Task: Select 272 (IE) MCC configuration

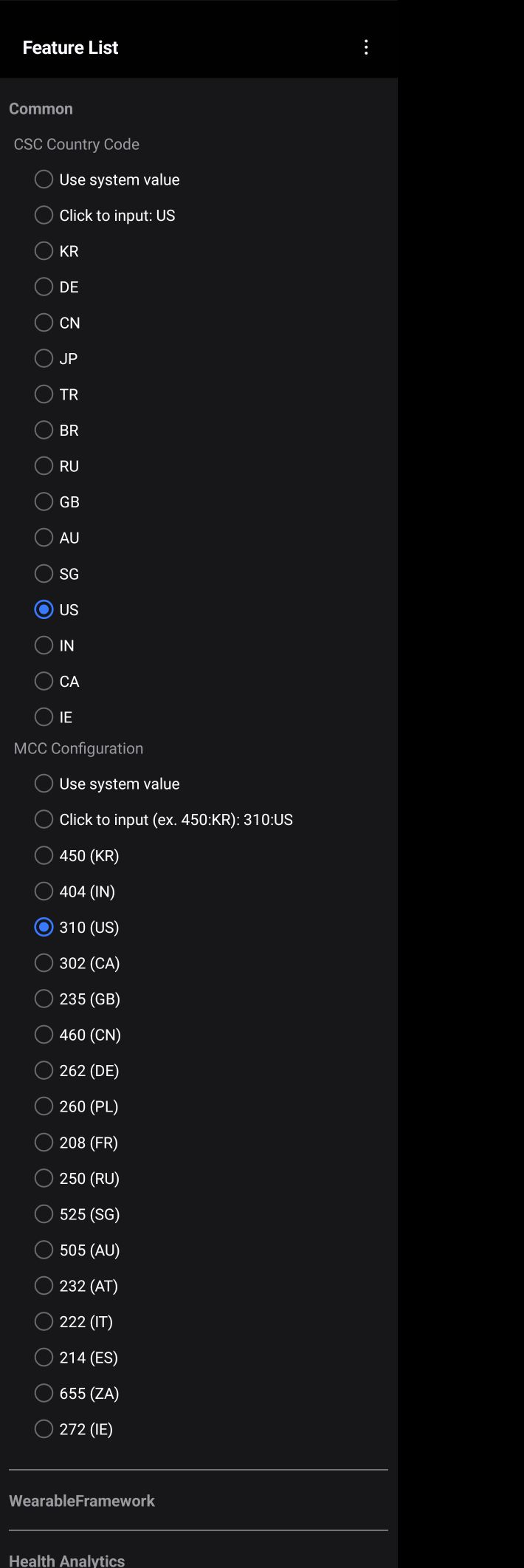Action: click(x=44, y=1428)
